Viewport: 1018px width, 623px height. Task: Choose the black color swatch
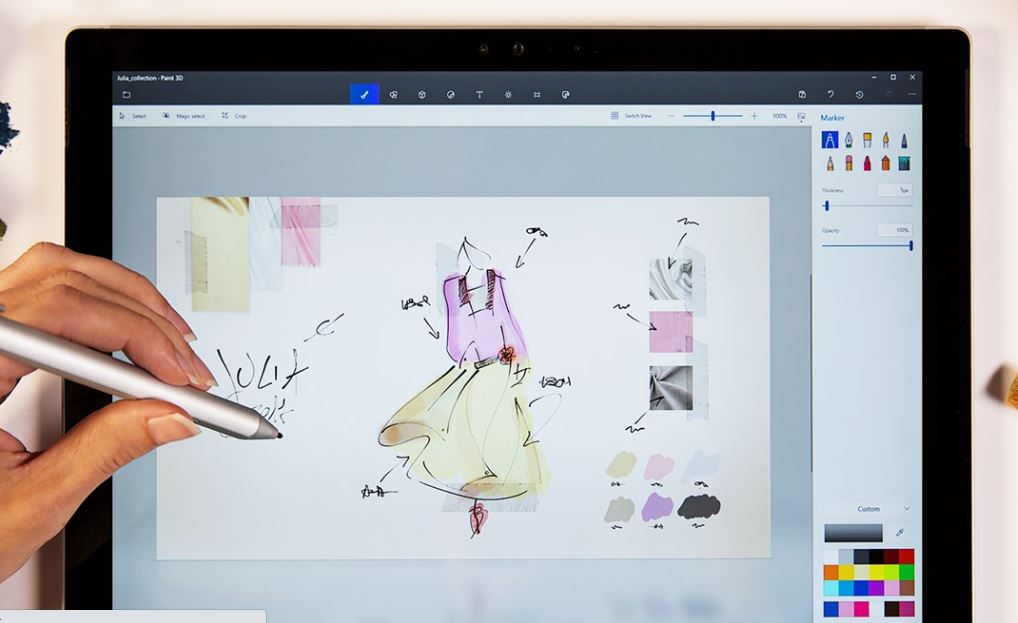point(876,556)
